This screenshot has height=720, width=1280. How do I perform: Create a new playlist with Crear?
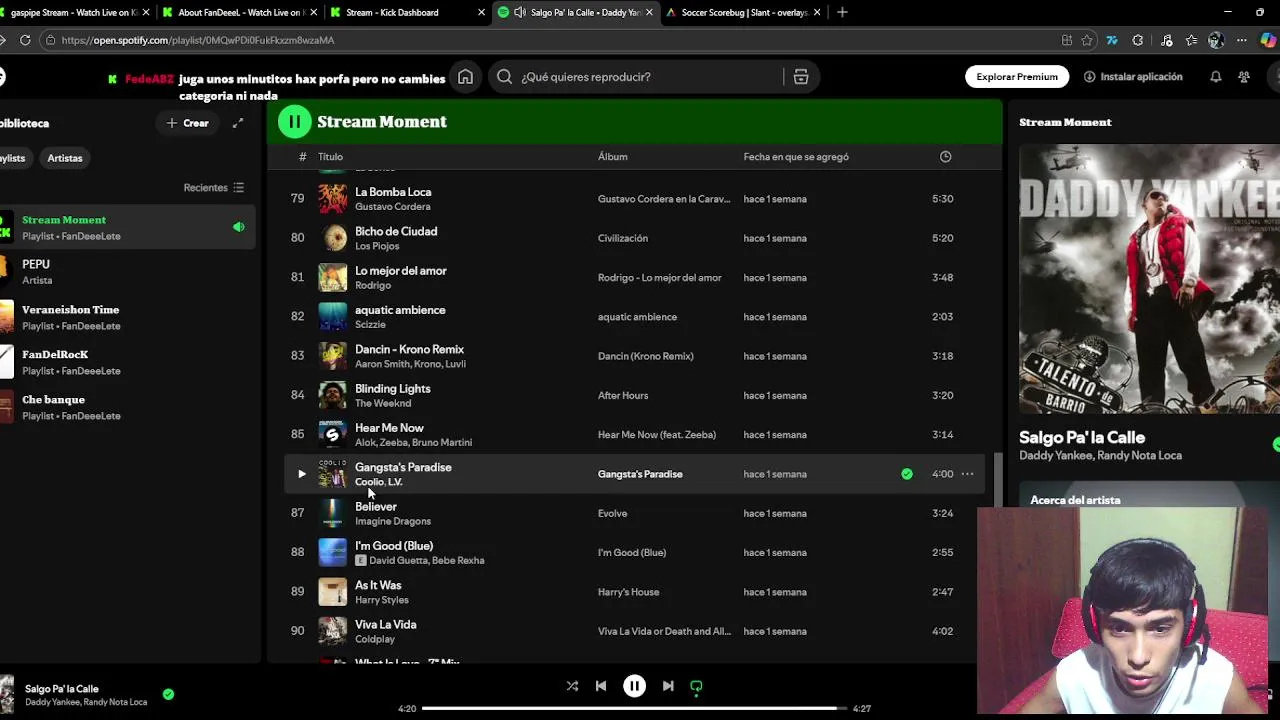click(188, 123)
